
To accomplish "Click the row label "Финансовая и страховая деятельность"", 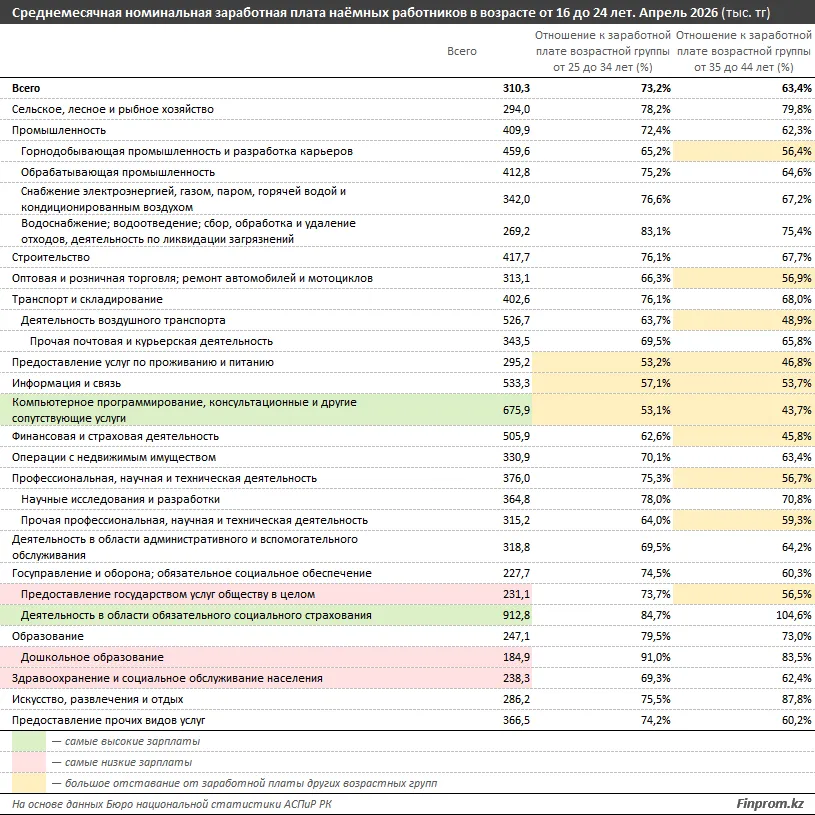I will coord(115,436).
